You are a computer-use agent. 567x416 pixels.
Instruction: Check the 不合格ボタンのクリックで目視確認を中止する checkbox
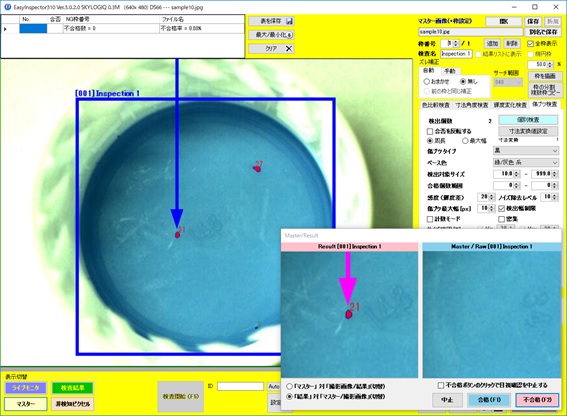pyautogui.click(x=441, y=385)
